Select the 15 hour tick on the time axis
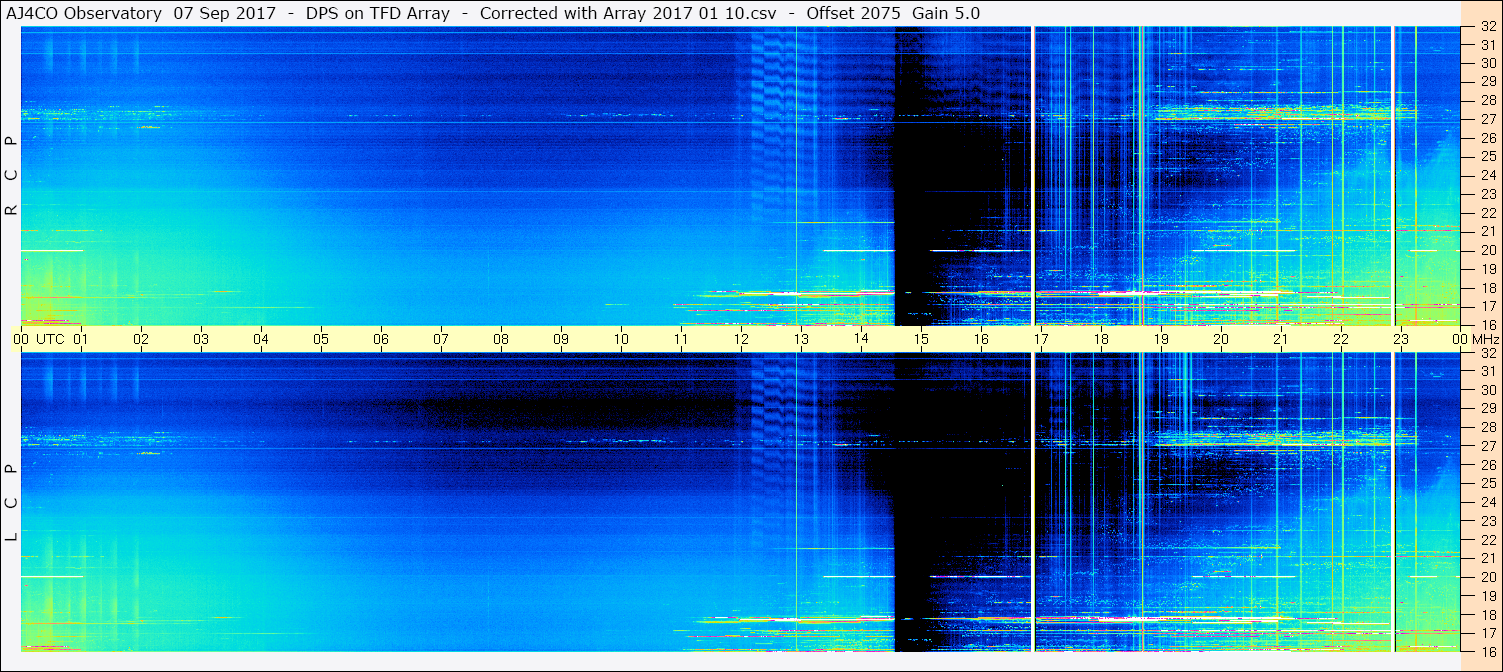This screenshot has height=672, width=1503. click(921, 339)
